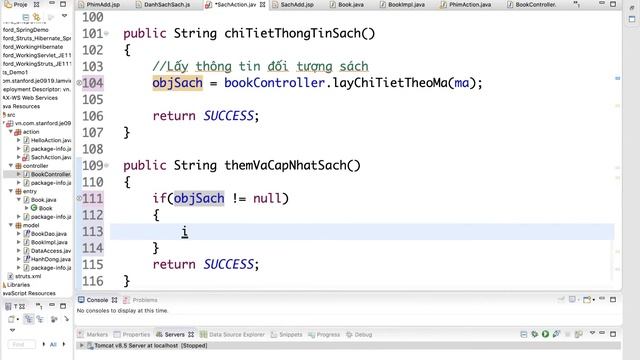Screen dimensions: 640x360
Task: Toggle Categorized presentation in task list
Action: tap(29, 319)
